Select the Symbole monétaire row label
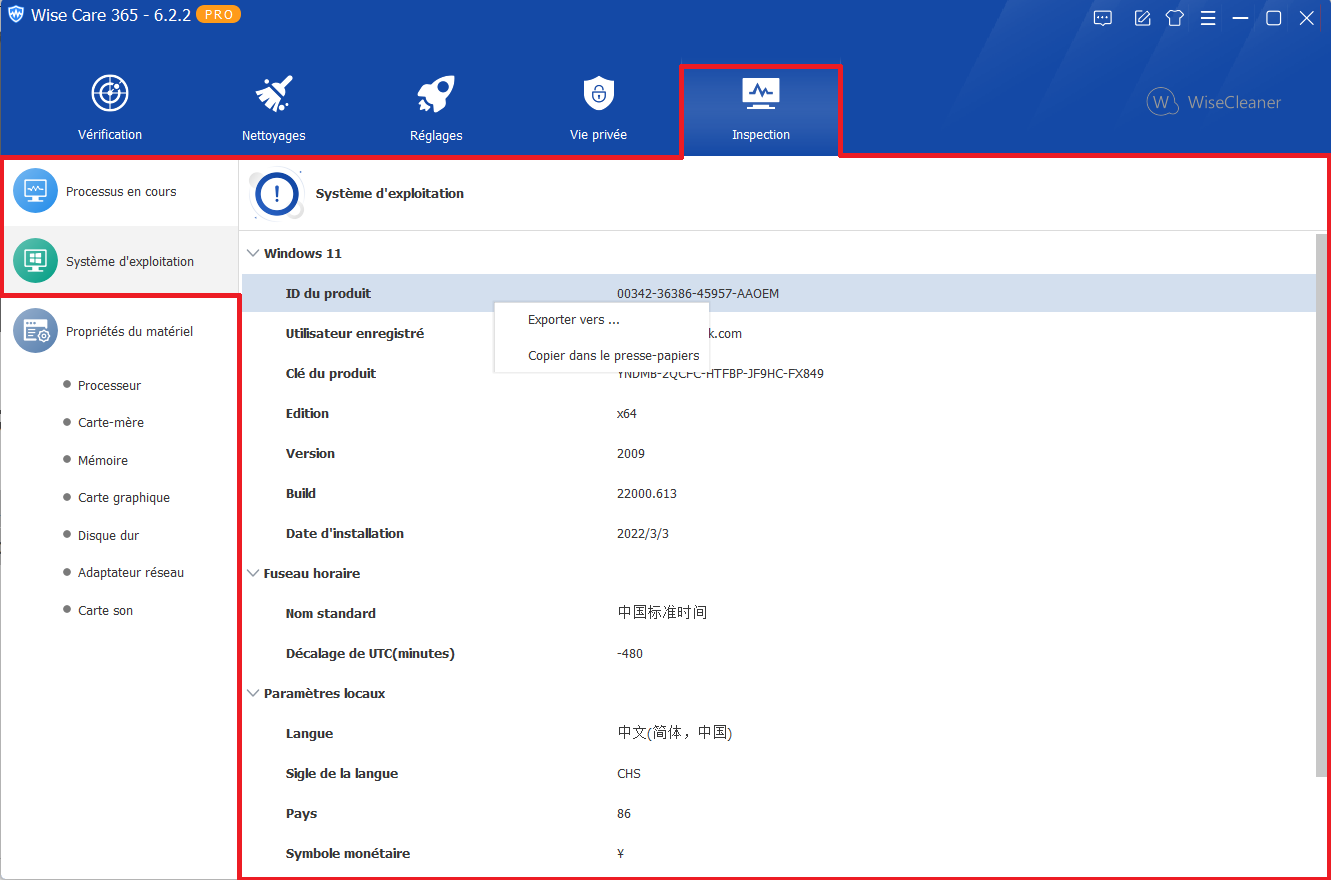The image size is (1331, 880). pyautogui.click(x=348, y=853)
